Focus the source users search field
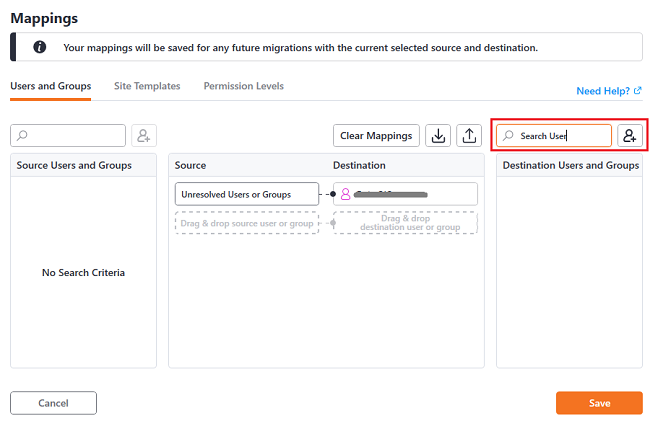This screenshot has width=650, height=421. (x=75, y=136)
